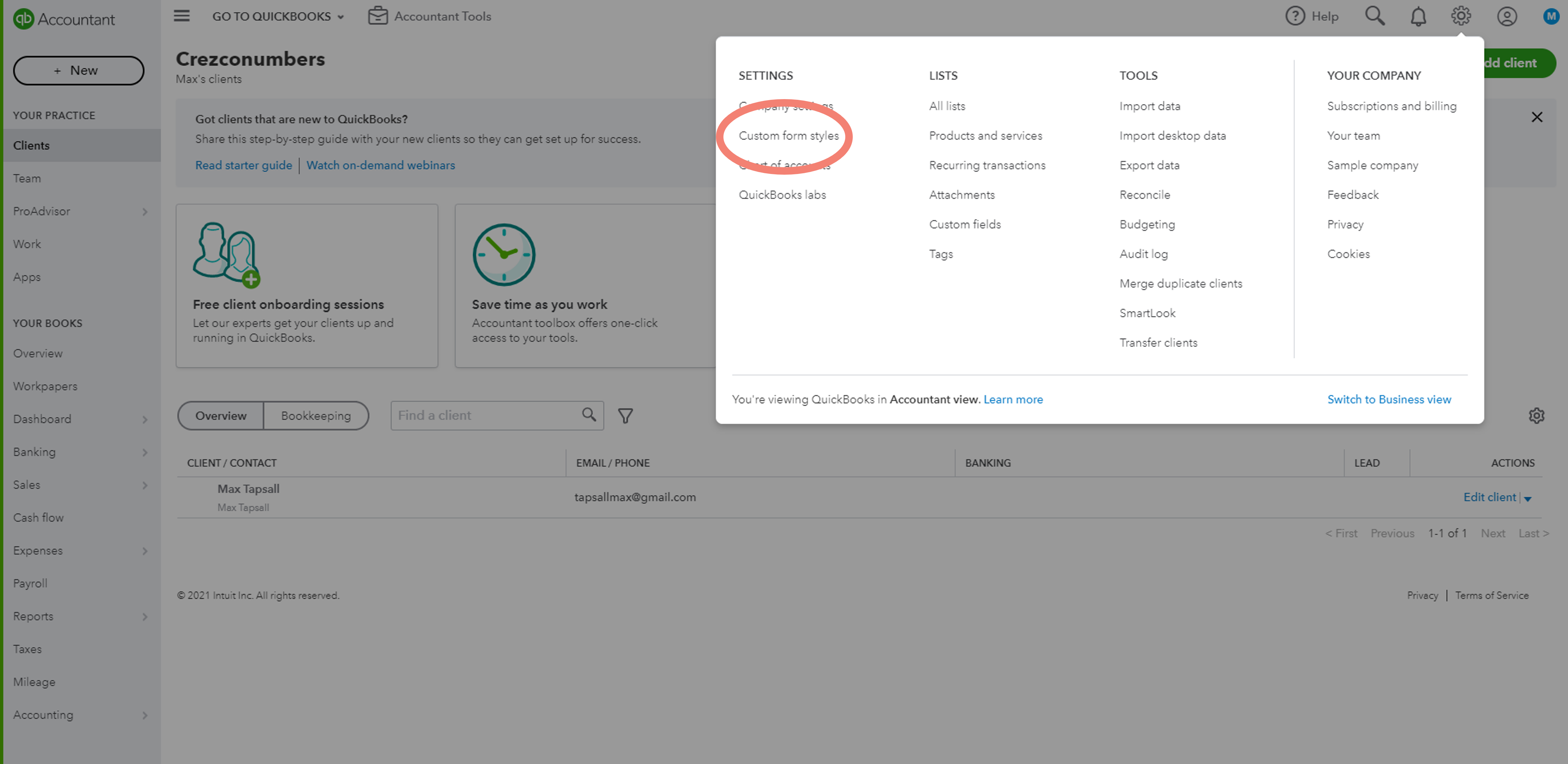Expand the Sales sidebar submenu
The width and height of the screenshot is (1568, 764).
[145, 485]
